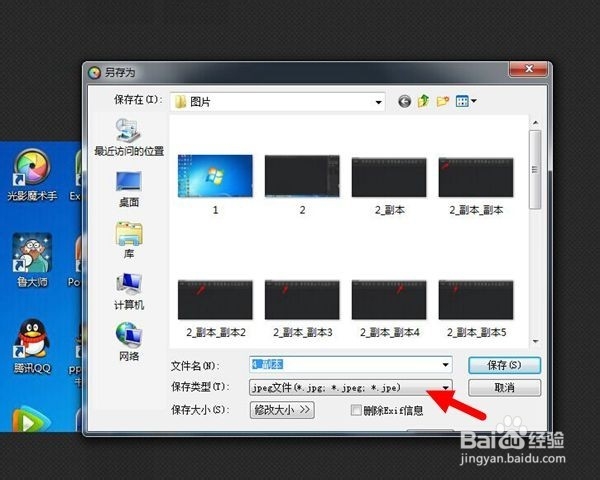
Task: Click the 修改大小 >> button
Action: click(282, 410)
